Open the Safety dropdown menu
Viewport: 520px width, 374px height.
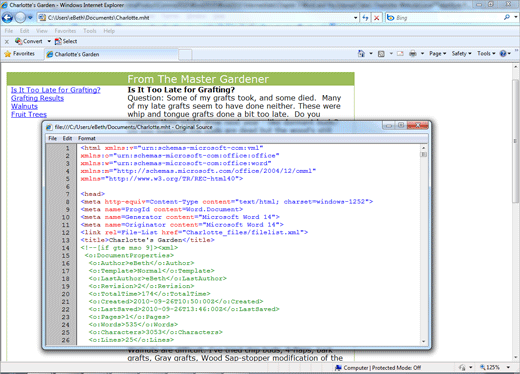coord(461,53)
